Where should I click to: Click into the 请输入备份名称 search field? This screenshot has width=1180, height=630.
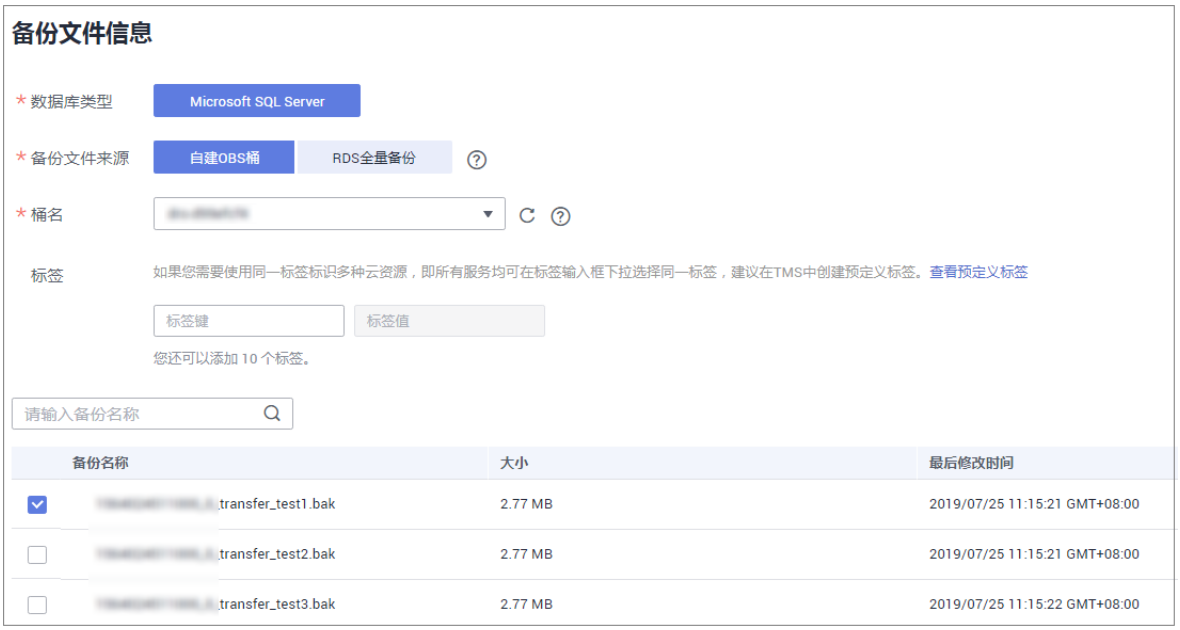coord(140,414)
